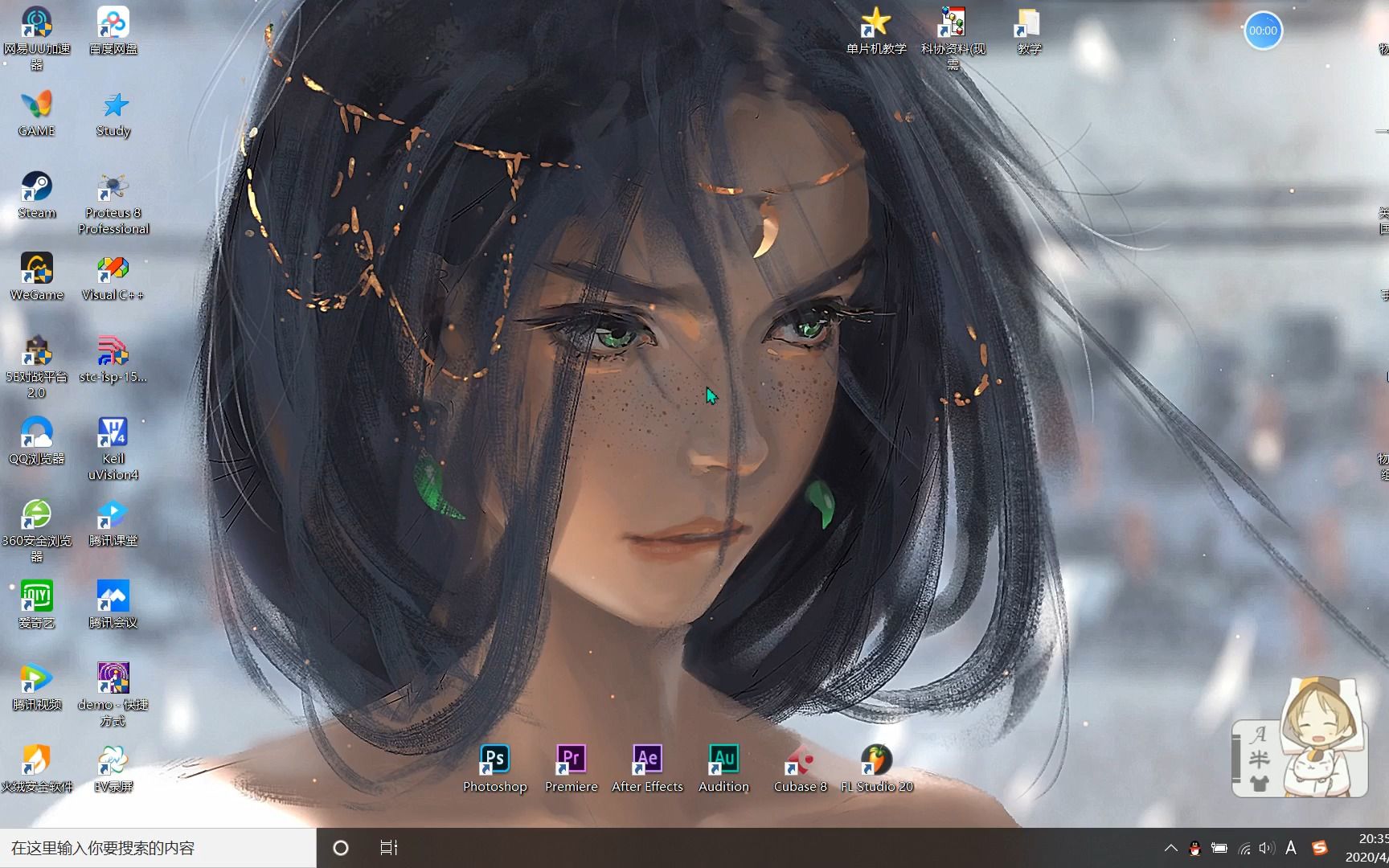
Task: Open Proteus 8 Professional shortcut
Action: click(x=113, y=203)
